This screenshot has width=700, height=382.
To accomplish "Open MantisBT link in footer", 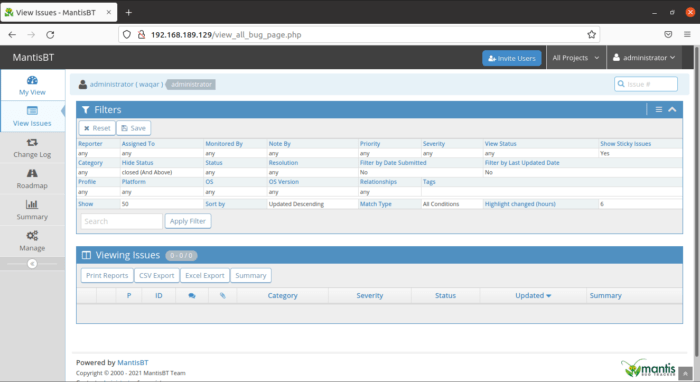I will pyautogui.click(x=133, y=362).
